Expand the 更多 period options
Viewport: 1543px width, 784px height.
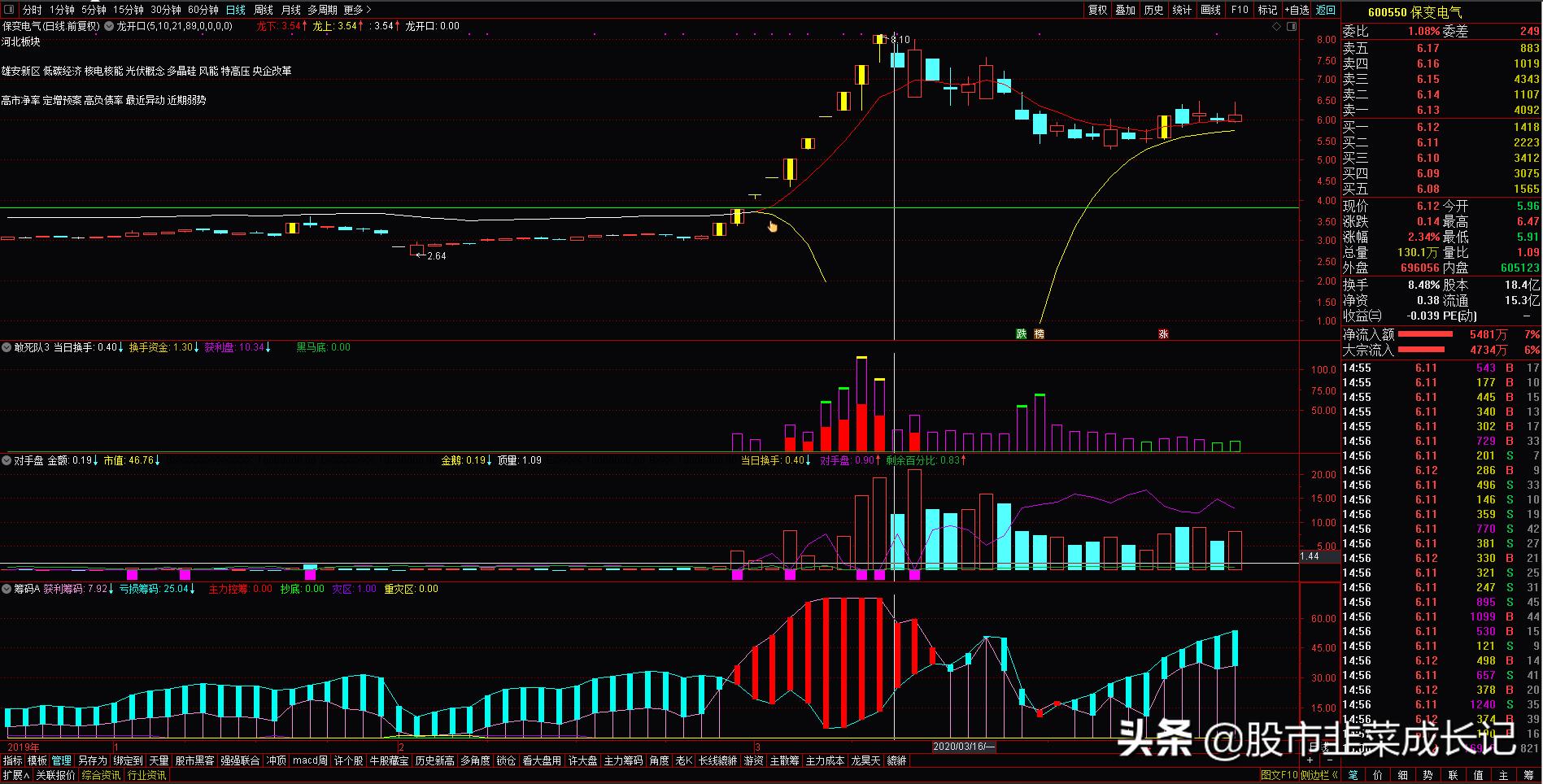click(x=357, y=10)
